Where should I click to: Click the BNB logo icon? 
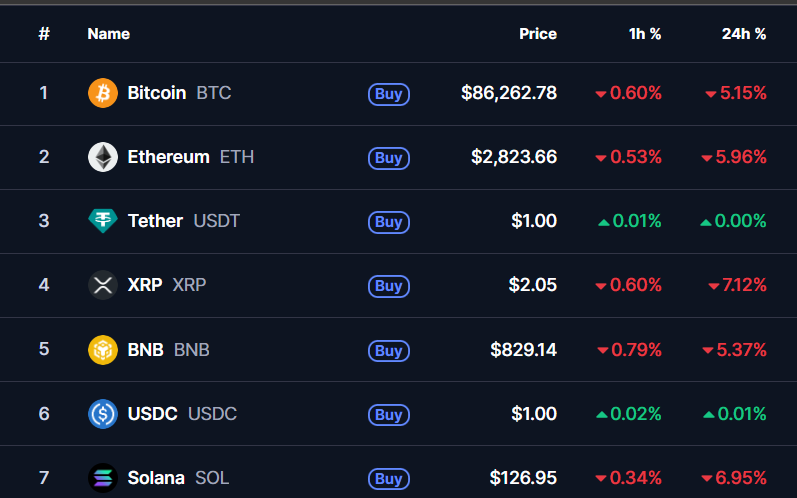[x=103, y=350]
